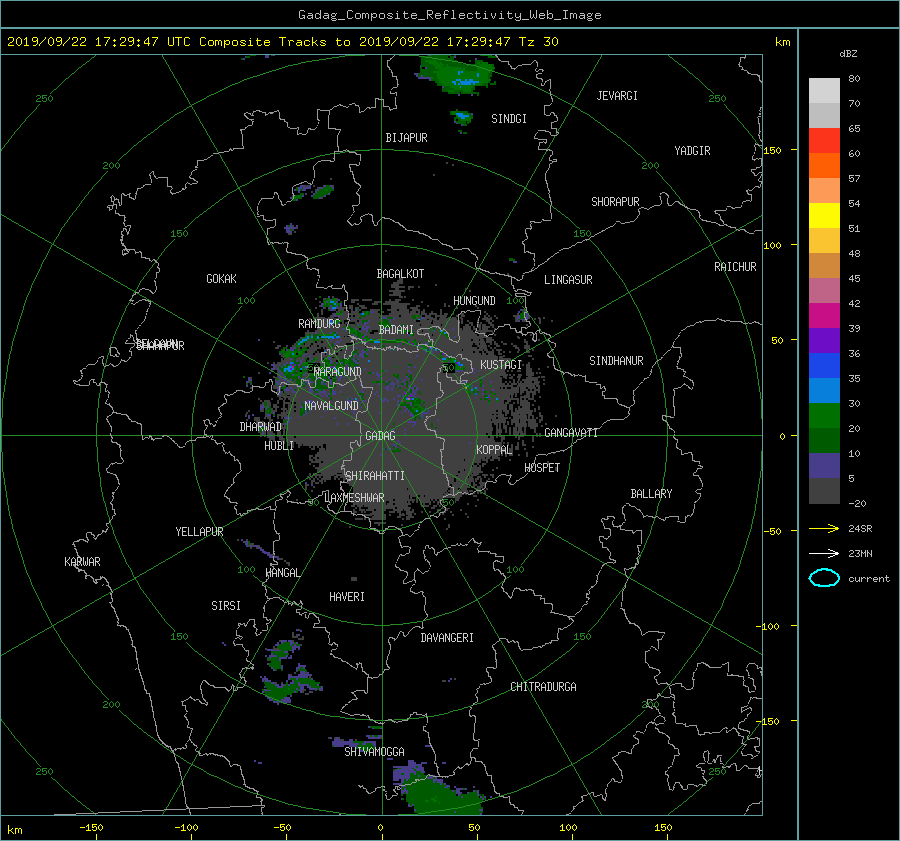Screen dimensions: 900x841
Task: Click the yellow 24SR arrow legend icon
Action: tap(824, 528)
